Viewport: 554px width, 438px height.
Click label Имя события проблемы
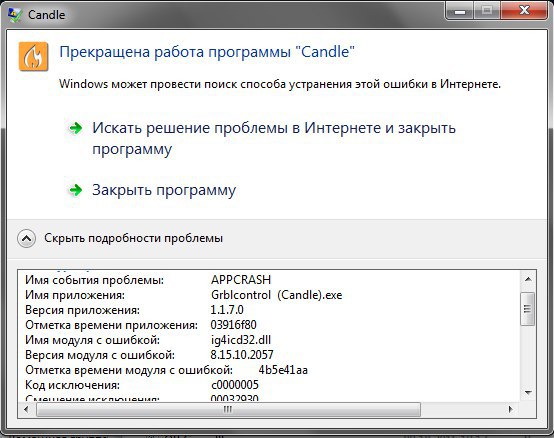tap(95, 280)
